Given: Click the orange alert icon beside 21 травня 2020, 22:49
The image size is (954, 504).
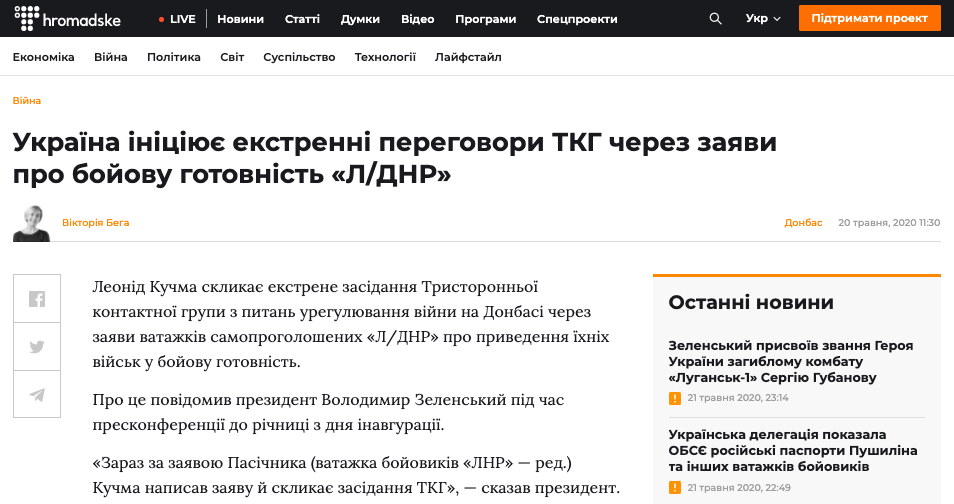Looking at the screenshot, I should pyautogui.click(x=675, y=488).
